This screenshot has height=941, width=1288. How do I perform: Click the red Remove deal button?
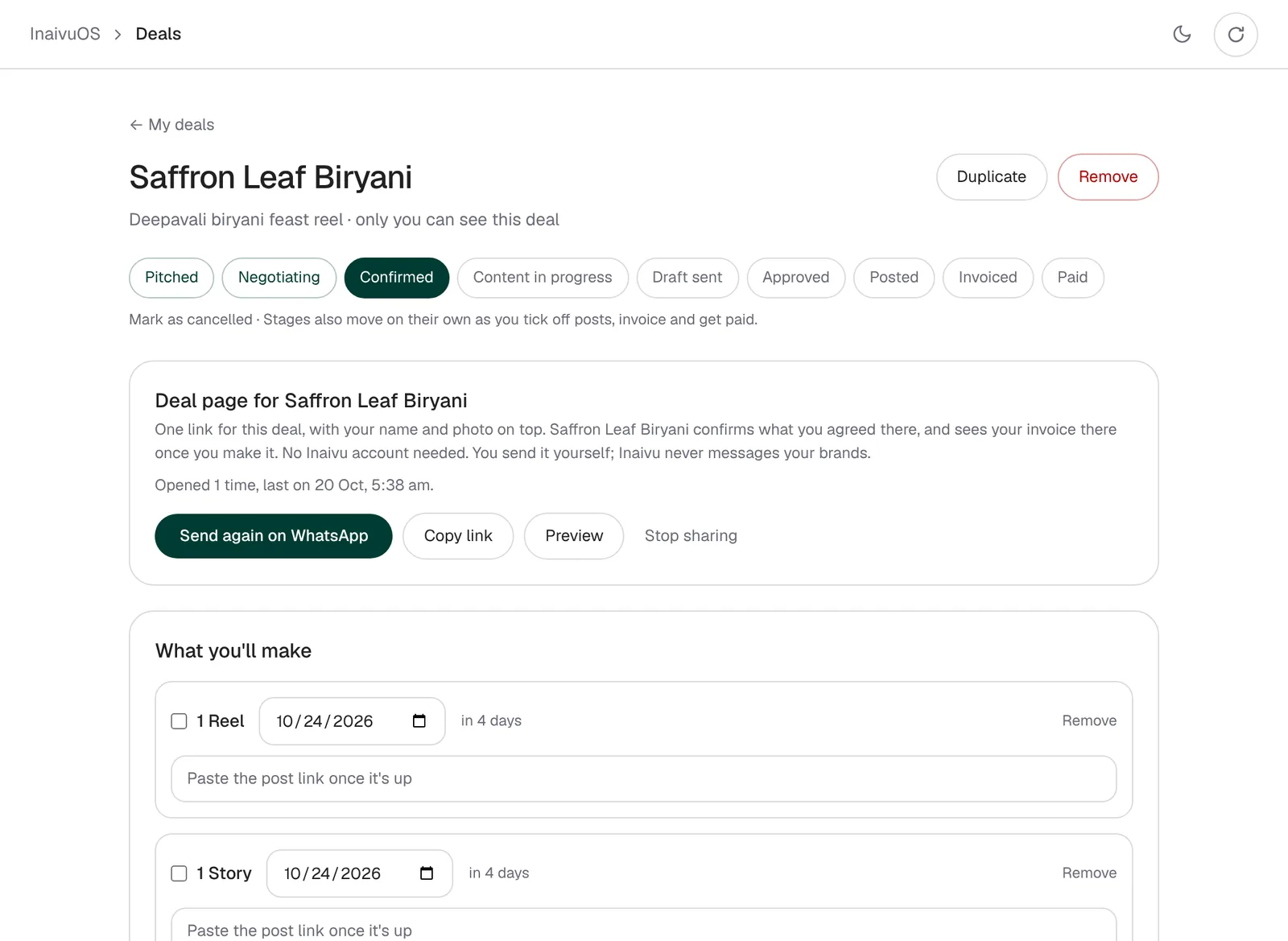(1108, 177)
